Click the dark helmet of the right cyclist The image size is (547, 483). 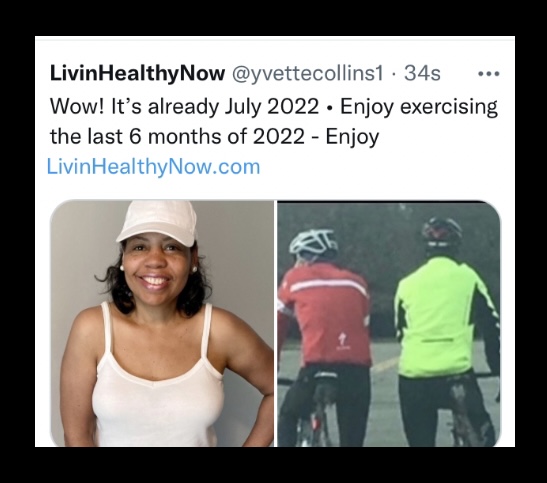(x=442, y=231)
